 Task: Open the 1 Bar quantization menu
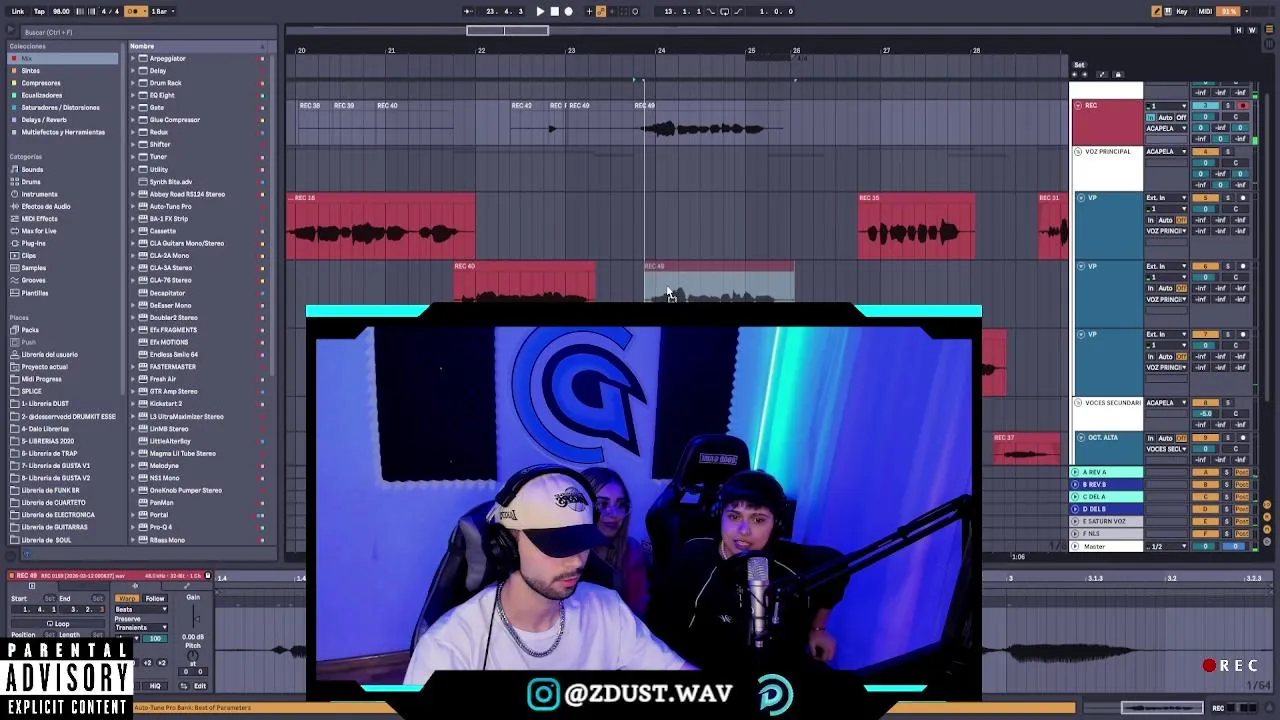pos(163,11)
